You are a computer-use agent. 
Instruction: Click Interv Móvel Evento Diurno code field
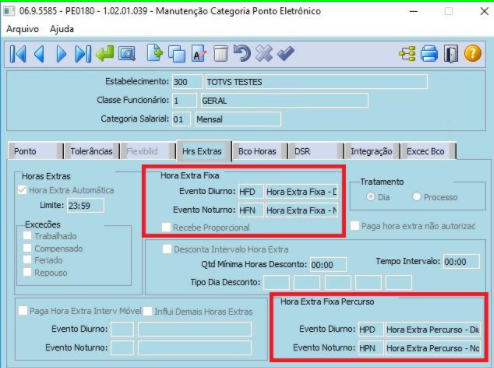pyautogui.click(x=122, y=329)
